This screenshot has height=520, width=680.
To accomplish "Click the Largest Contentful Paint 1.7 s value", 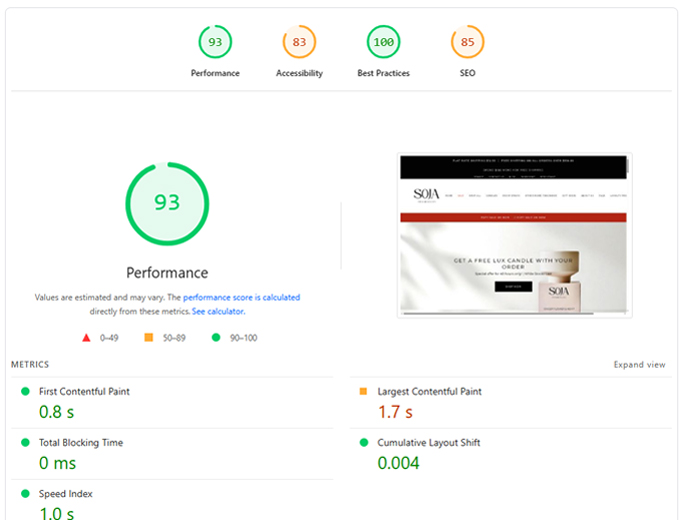I will pyautogui.click(x=395, y=412).
